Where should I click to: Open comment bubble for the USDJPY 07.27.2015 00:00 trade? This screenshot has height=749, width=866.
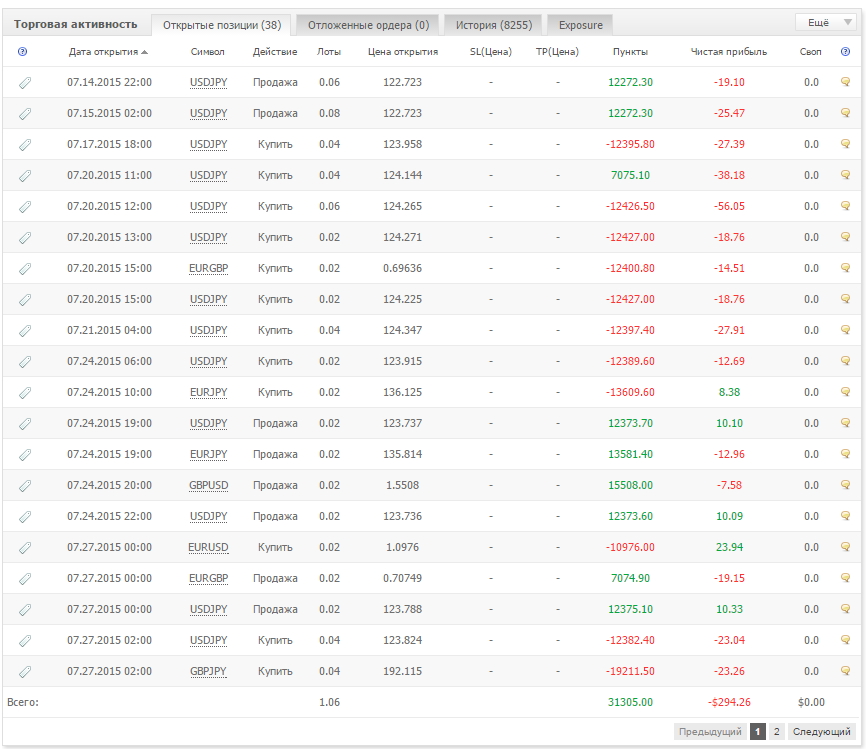point(845,609)
